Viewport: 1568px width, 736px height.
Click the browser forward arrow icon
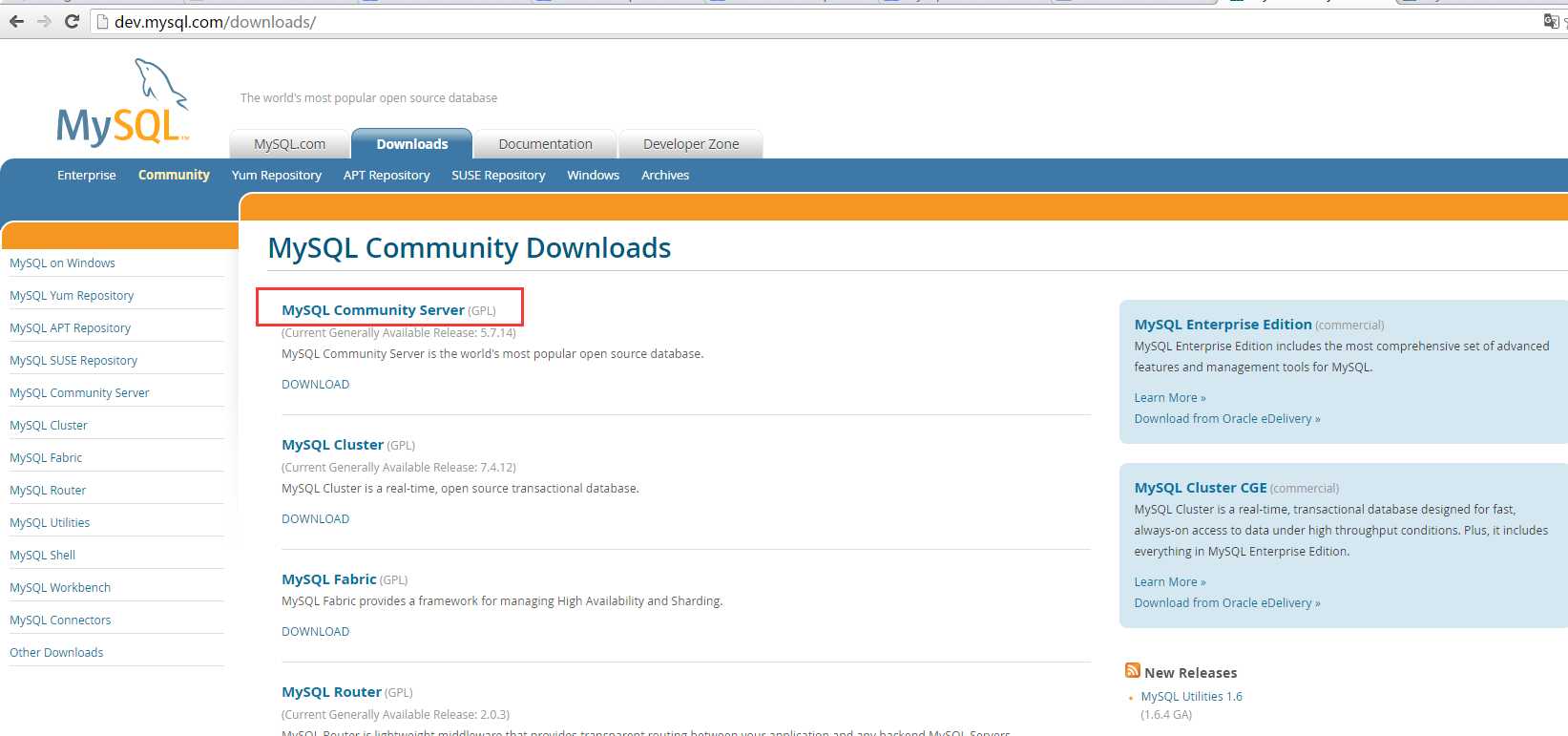point(44,21)
